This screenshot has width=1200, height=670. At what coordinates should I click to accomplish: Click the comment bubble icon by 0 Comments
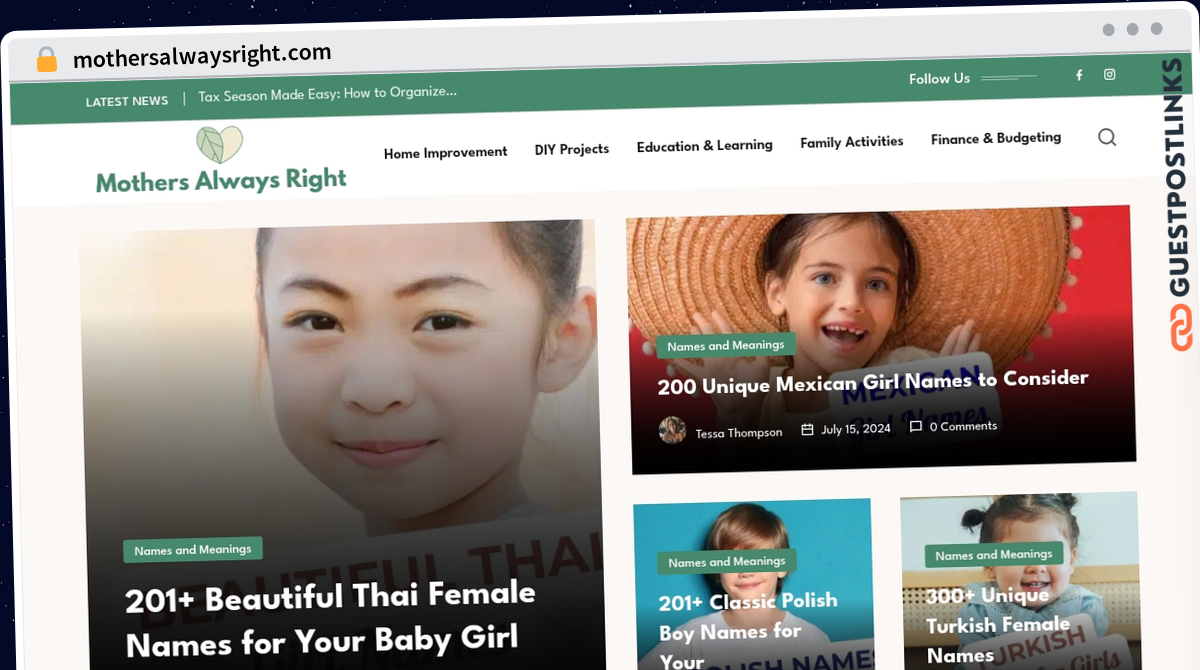(x=915, y=427)
